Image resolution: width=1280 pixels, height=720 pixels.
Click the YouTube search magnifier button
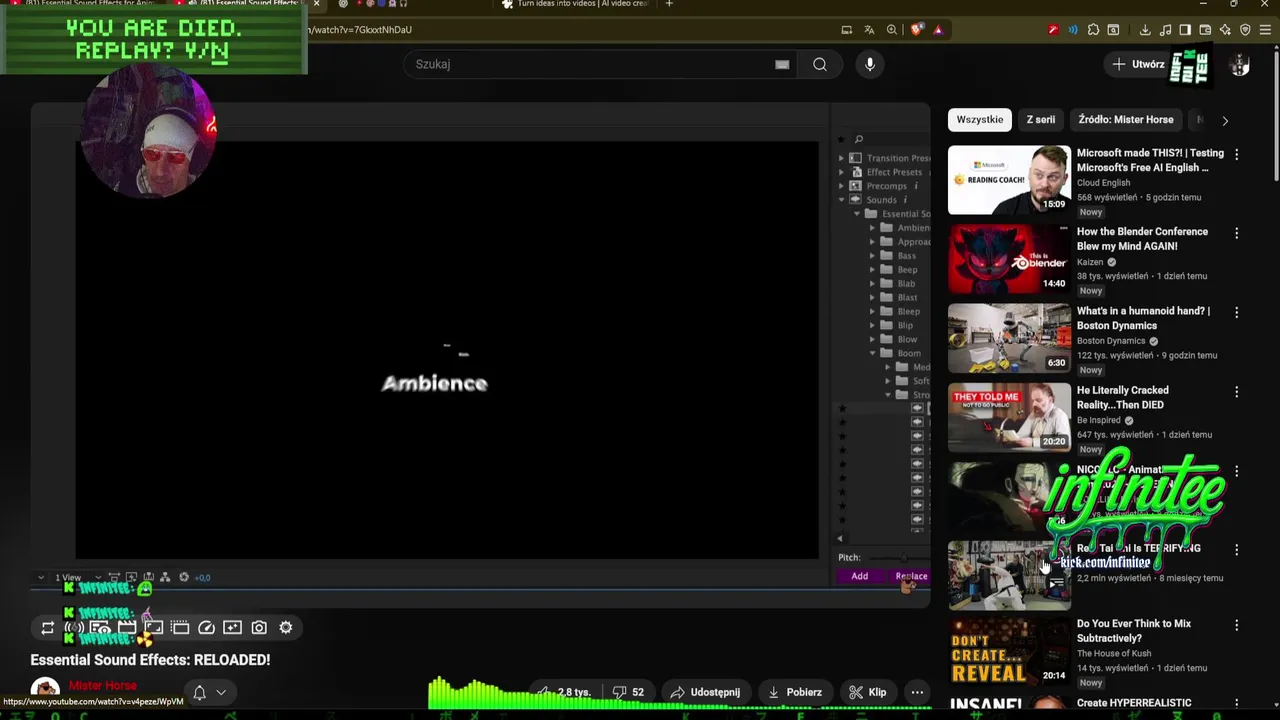[x=820, y=64]
